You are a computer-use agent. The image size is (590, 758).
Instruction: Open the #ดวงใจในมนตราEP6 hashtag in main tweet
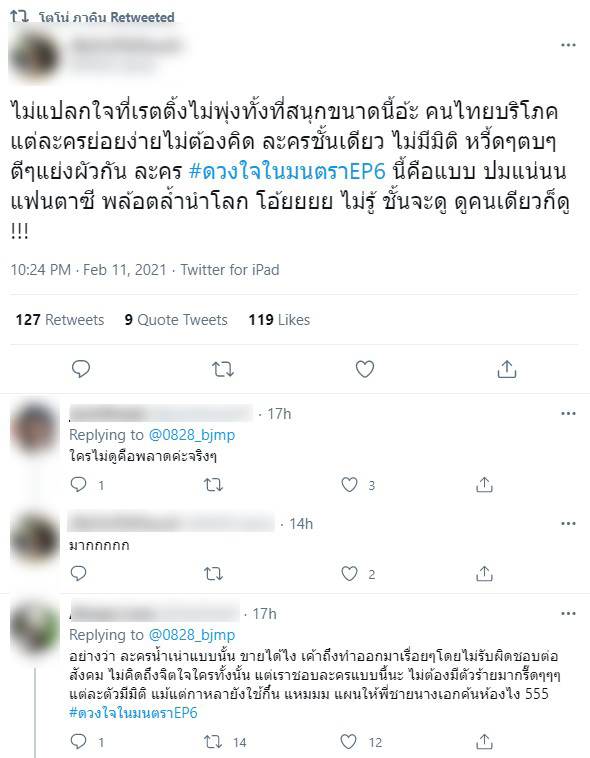[x=287, y=172]
